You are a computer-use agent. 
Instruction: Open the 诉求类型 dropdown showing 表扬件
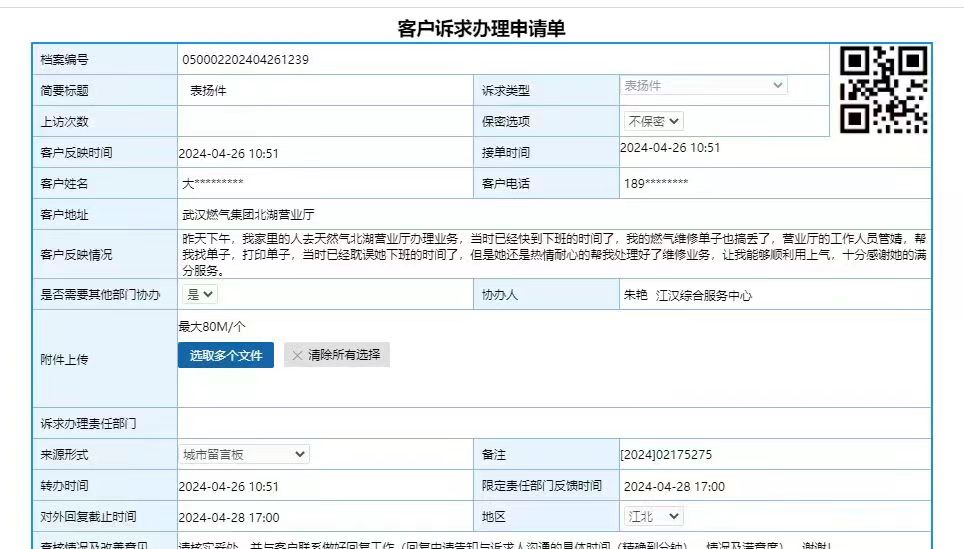tap(704, 86)
